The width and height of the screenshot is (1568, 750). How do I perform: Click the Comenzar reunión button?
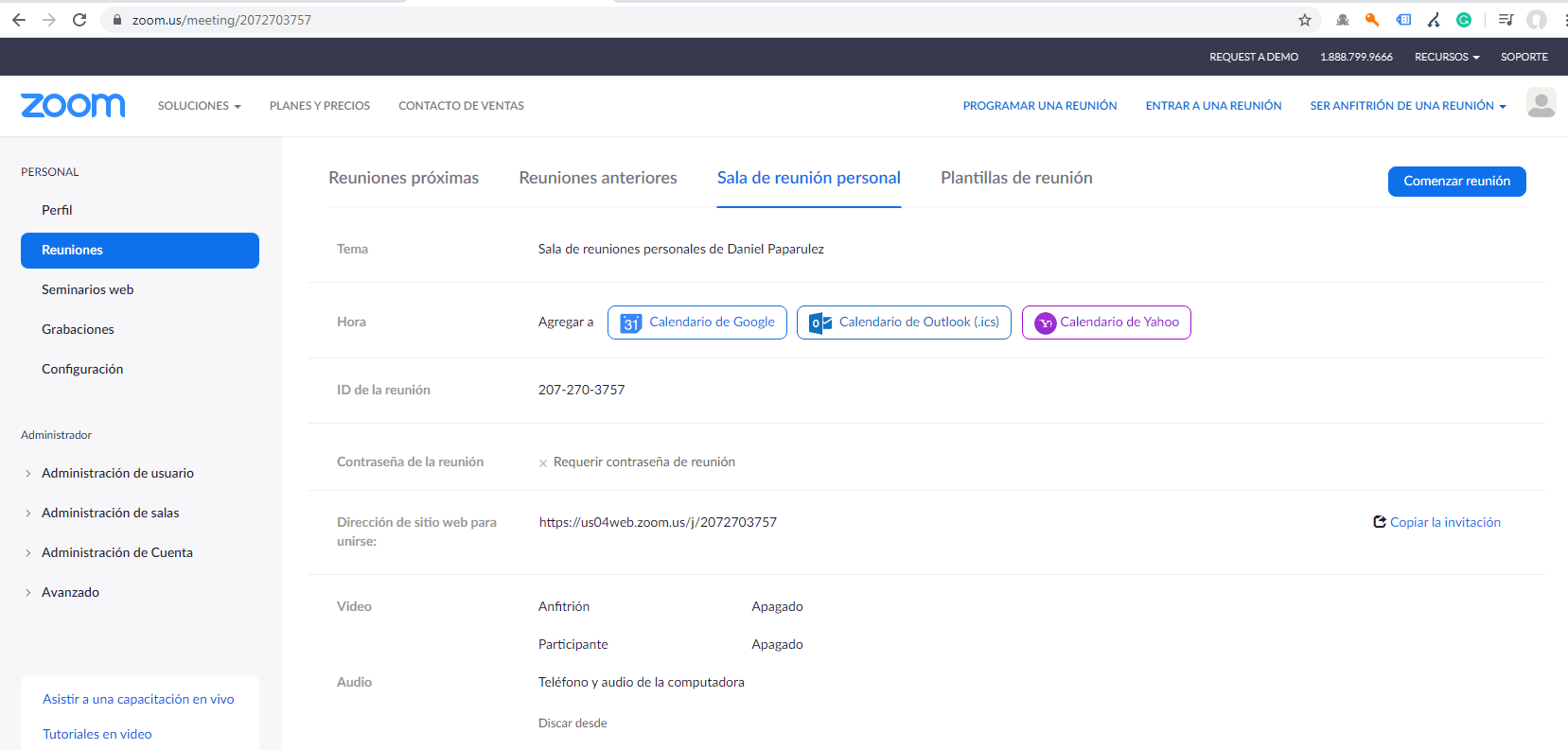1456,182
